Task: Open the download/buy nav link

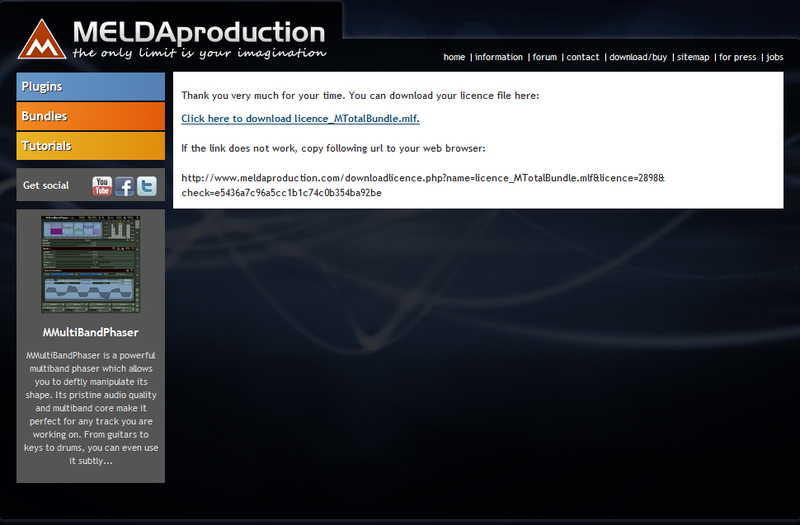Action: [x=638, y=57]
